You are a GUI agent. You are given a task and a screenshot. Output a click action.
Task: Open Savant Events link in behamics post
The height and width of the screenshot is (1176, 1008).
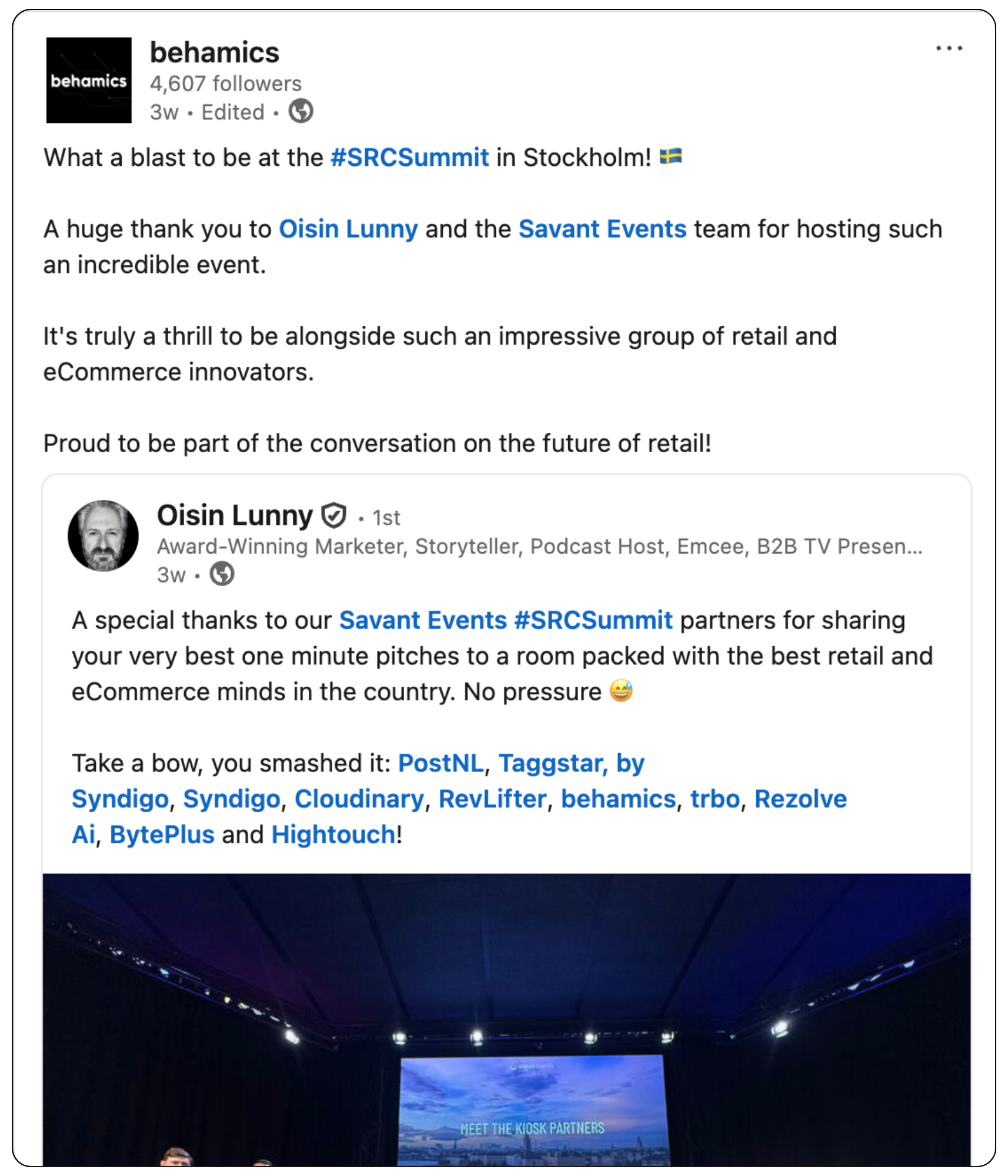tap(602, 229)
